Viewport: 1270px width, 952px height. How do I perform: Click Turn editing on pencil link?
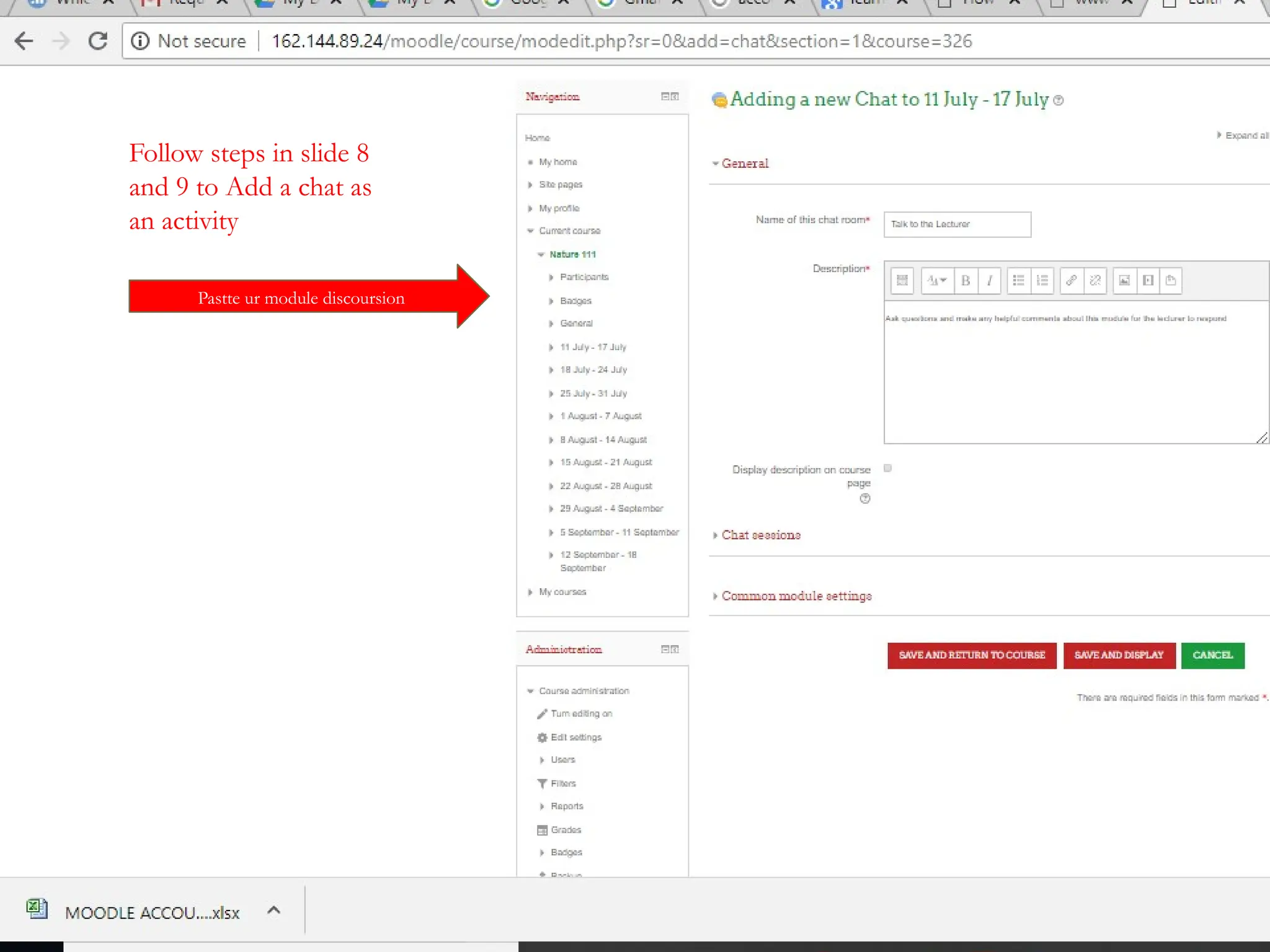coord(575,714)
